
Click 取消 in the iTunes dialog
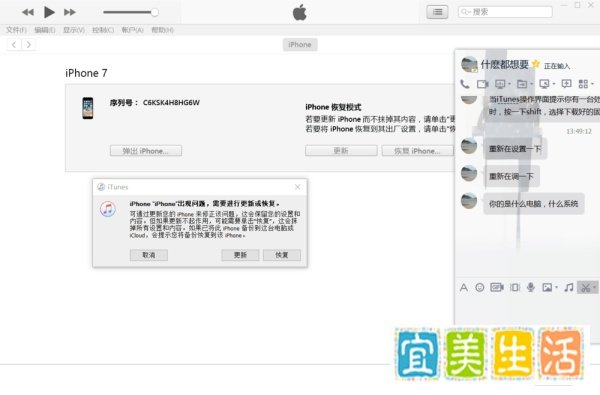tap(149, 255)
